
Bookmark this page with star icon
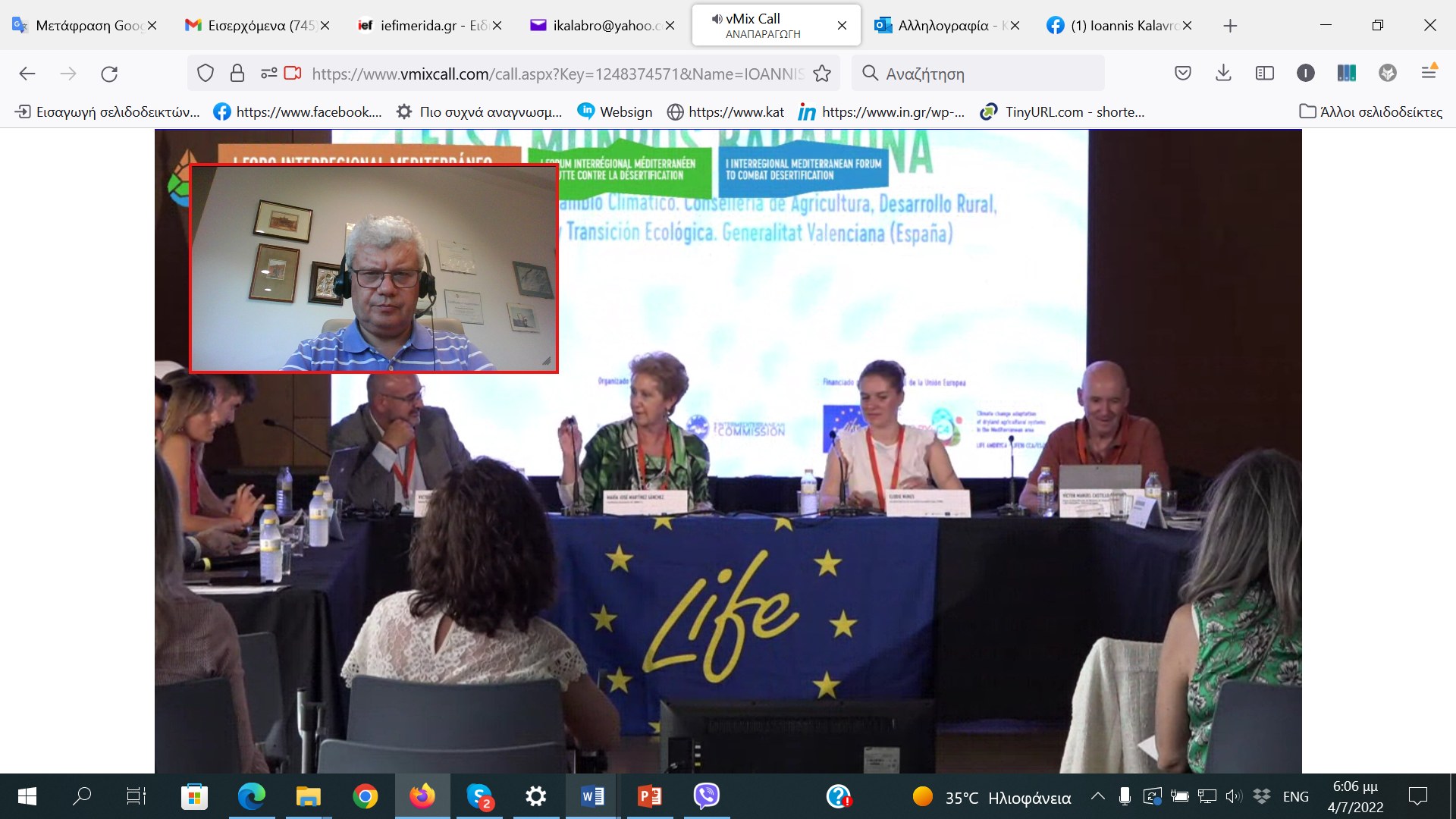pyautogui.click(x=822, y=74)
